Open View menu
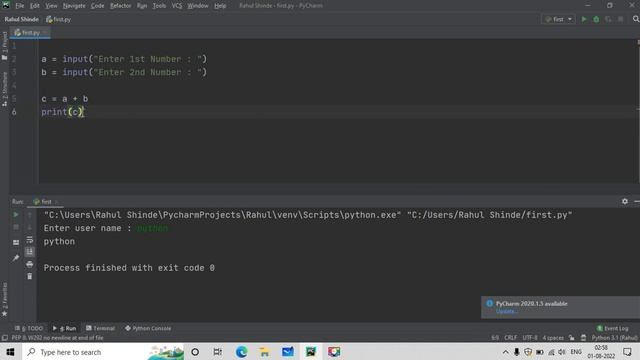The height and width of the screenshot is (360, 640). (x=51, y=6)
